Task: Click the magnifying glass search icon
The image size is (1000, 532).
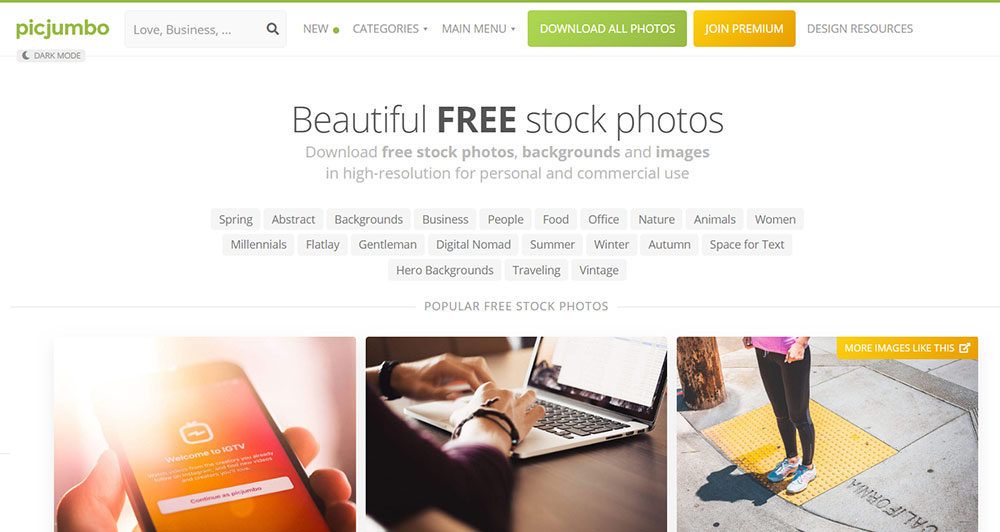Action: point(272,29)
